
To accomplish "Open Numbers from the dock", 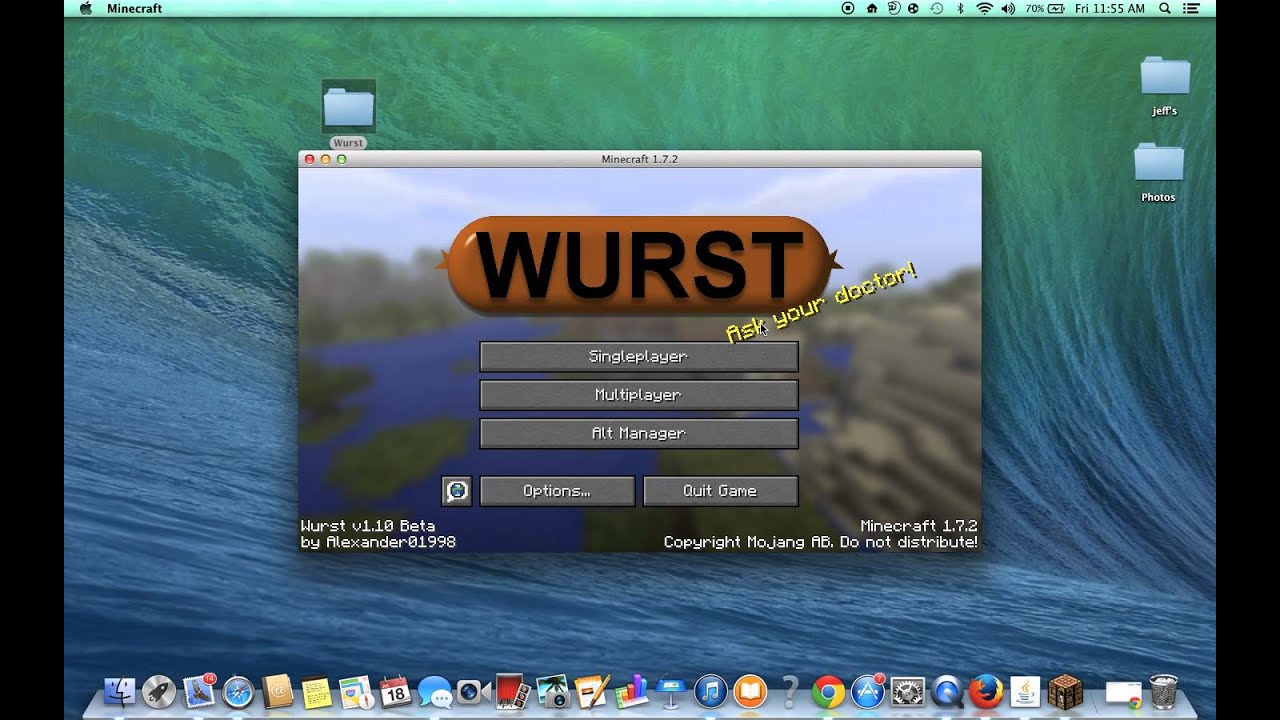I will tap(631, 691).
